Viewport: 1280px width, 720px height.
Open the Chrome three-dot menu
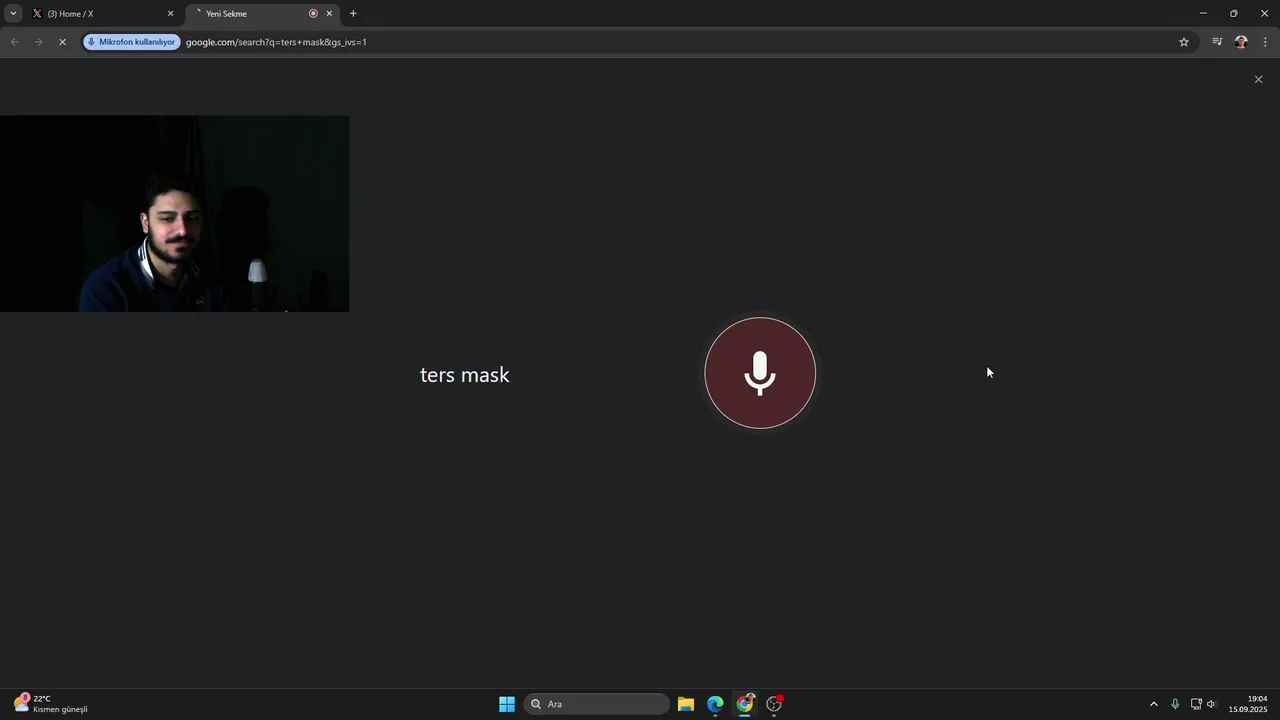pyautogui.click(x=1266, y=42)
